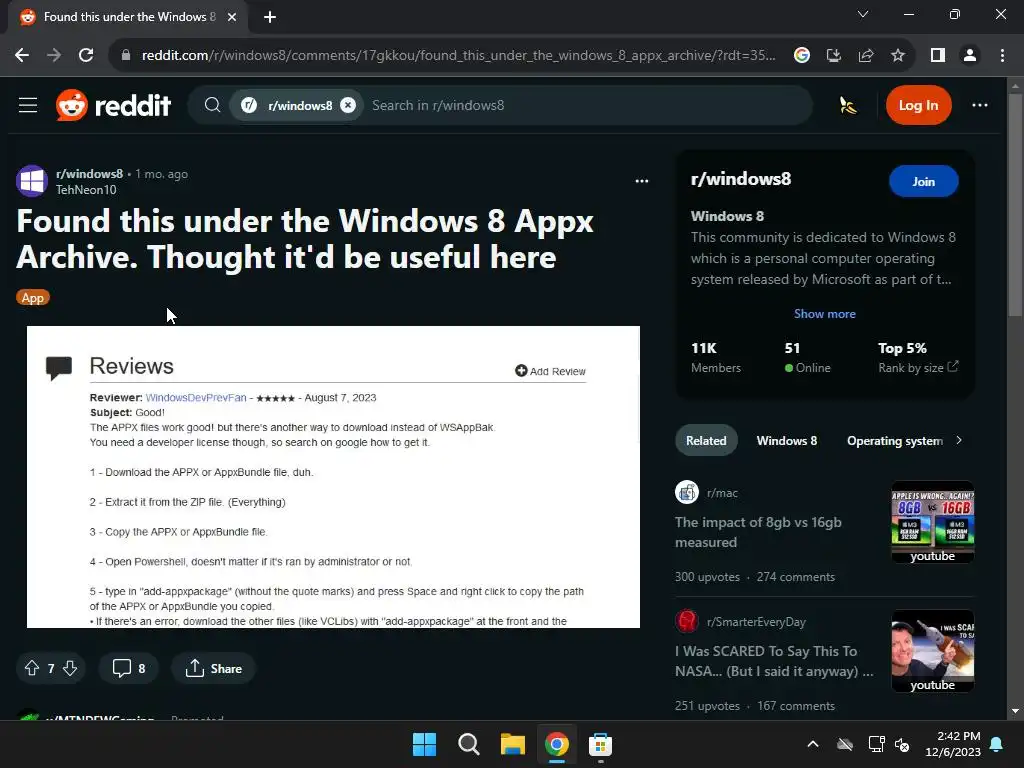This screenshot has width=1024, height=768.
Task: Bookmark this page with star
Action: tap(898, 56)
